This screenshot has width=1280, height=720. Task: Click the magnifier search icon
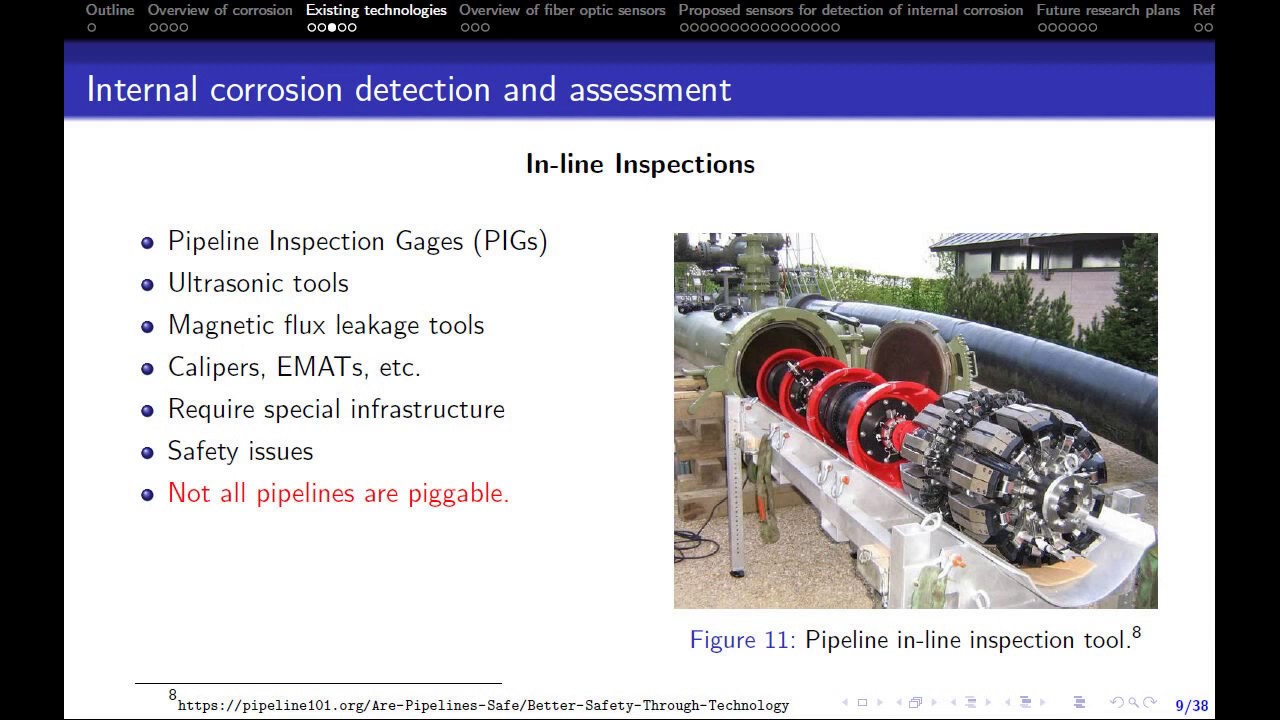(1133, 702)
